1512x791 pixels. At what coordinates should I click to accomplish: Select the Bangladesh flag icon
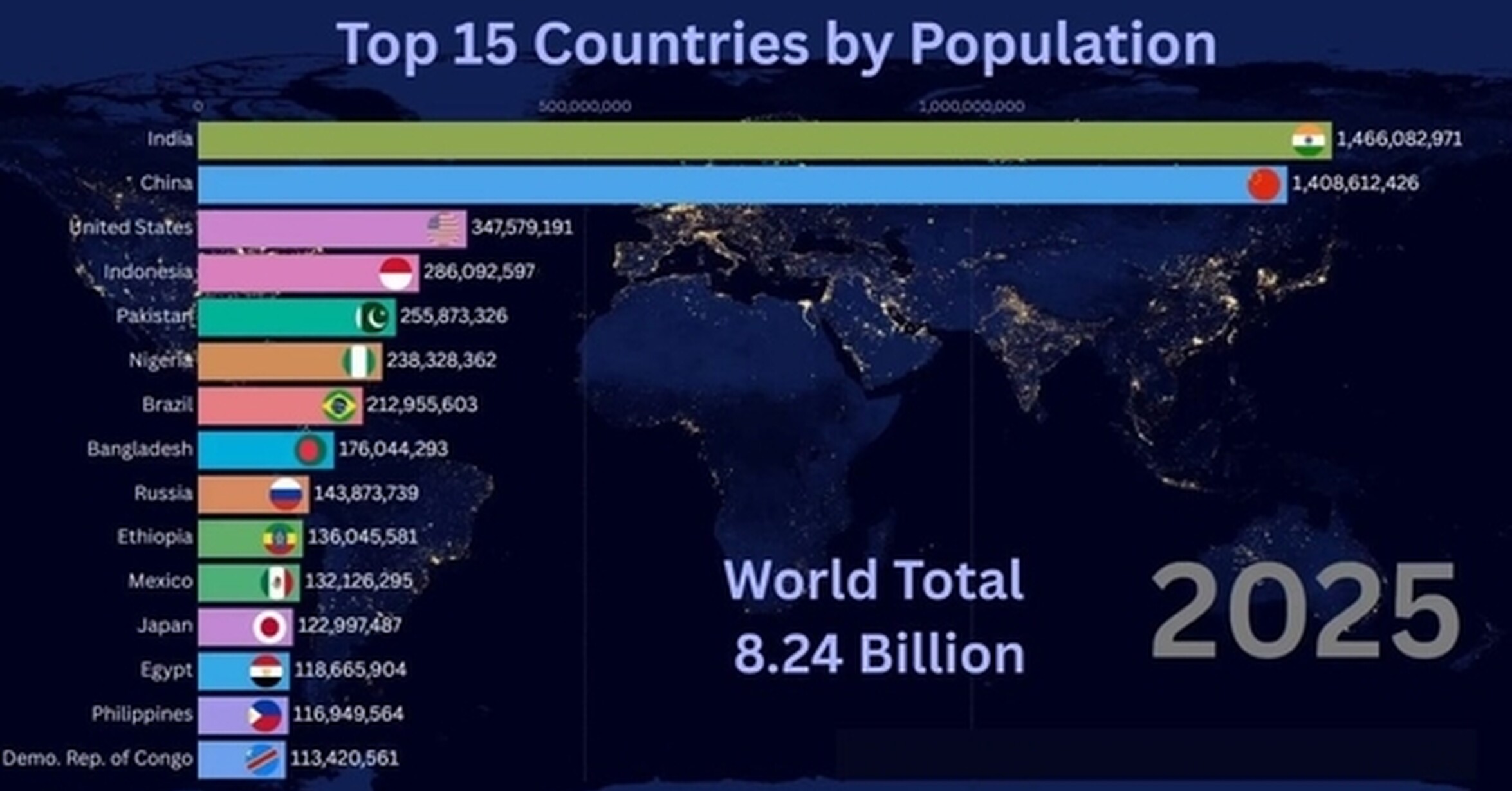coord(311,450)
